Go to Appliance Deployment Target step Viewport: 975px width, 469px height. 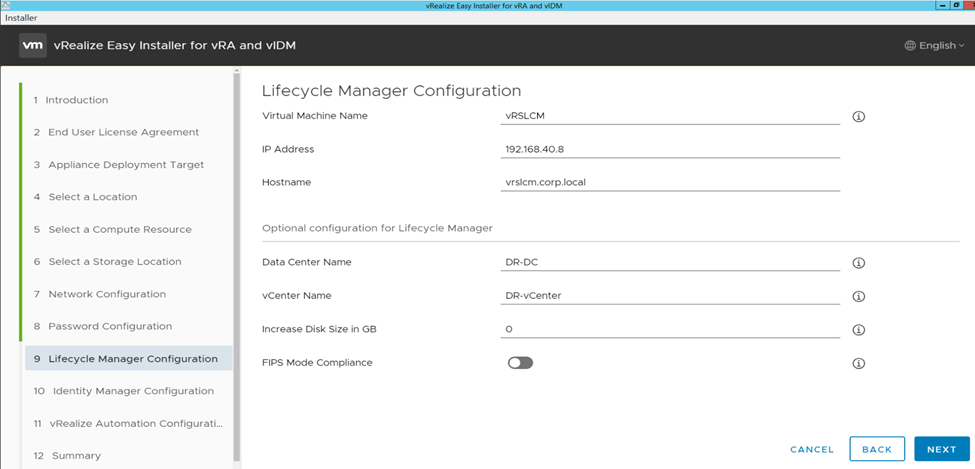point(119,165)
